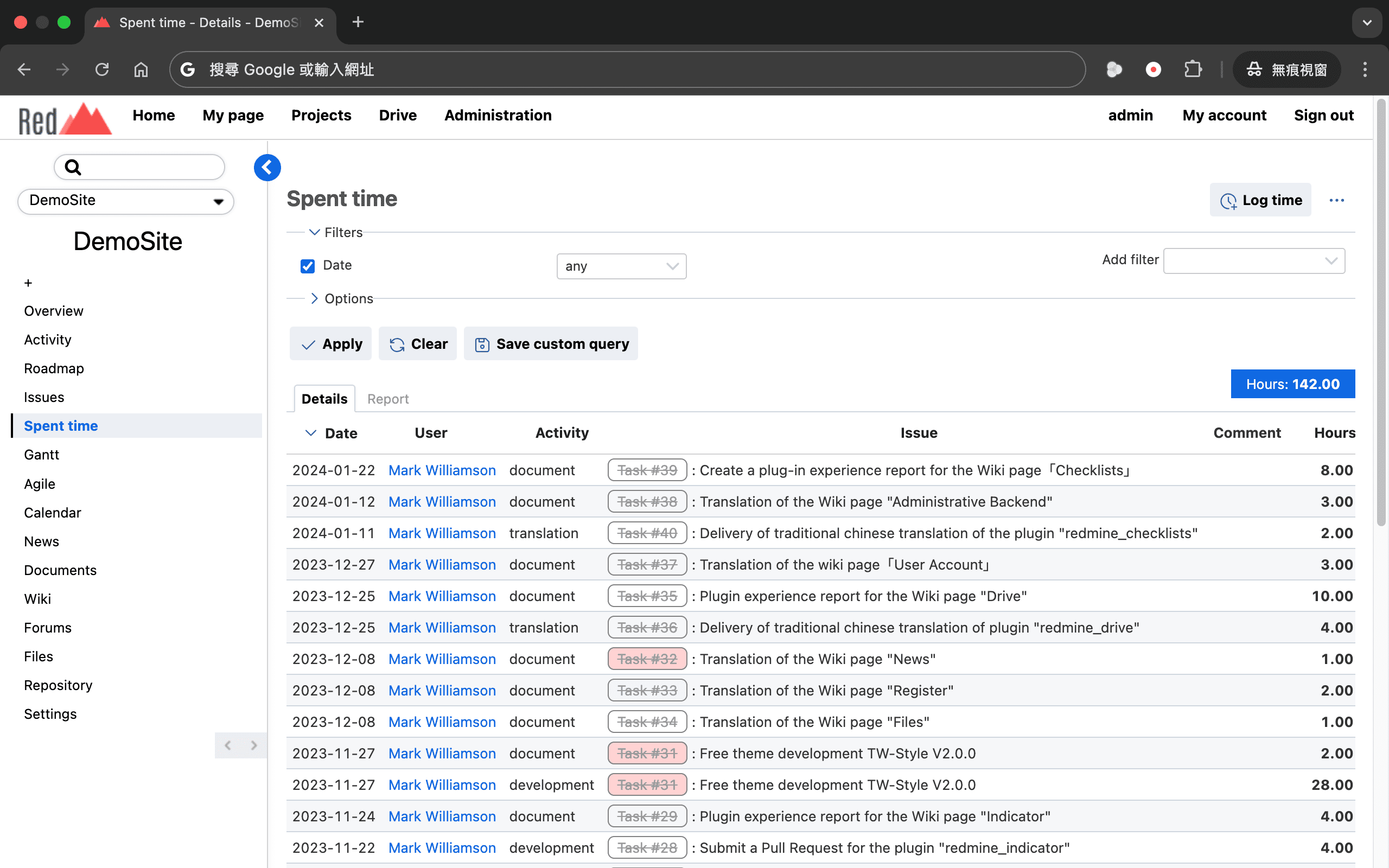
Task: Open the Add filter dropdown
Action: (1253, 260)
